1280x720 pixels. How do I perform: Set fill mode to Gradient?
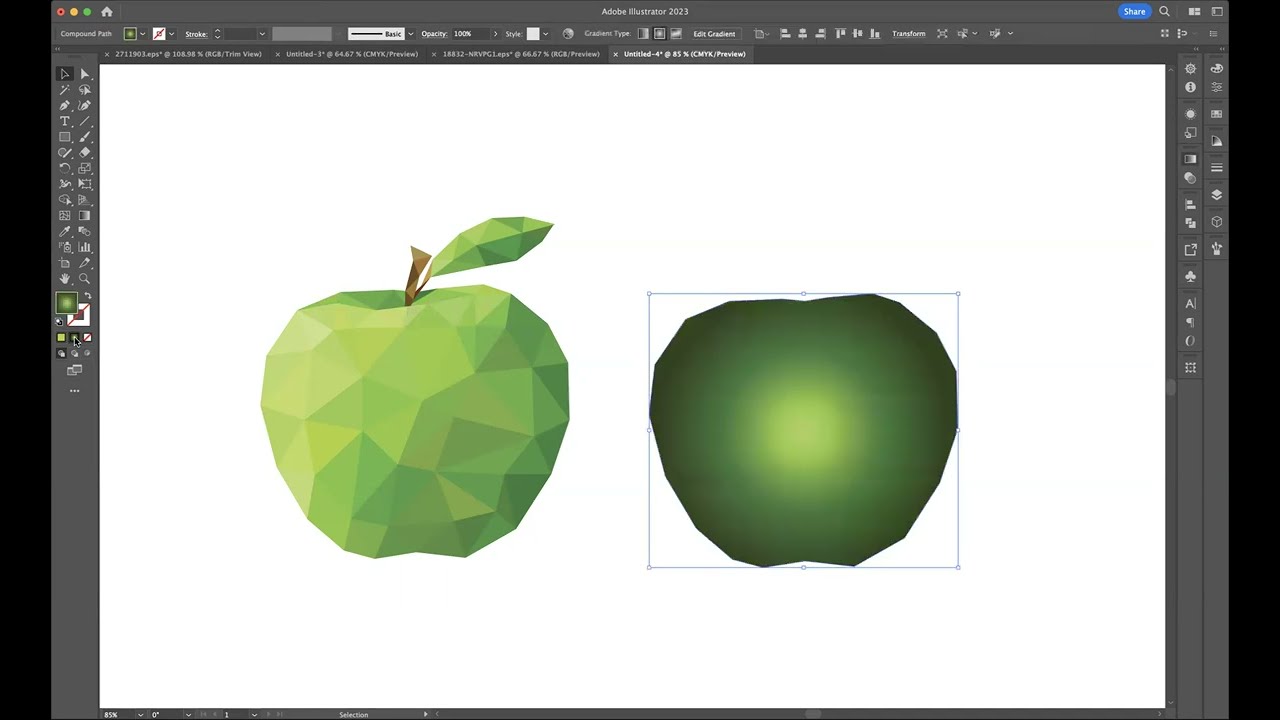(74, 338)
